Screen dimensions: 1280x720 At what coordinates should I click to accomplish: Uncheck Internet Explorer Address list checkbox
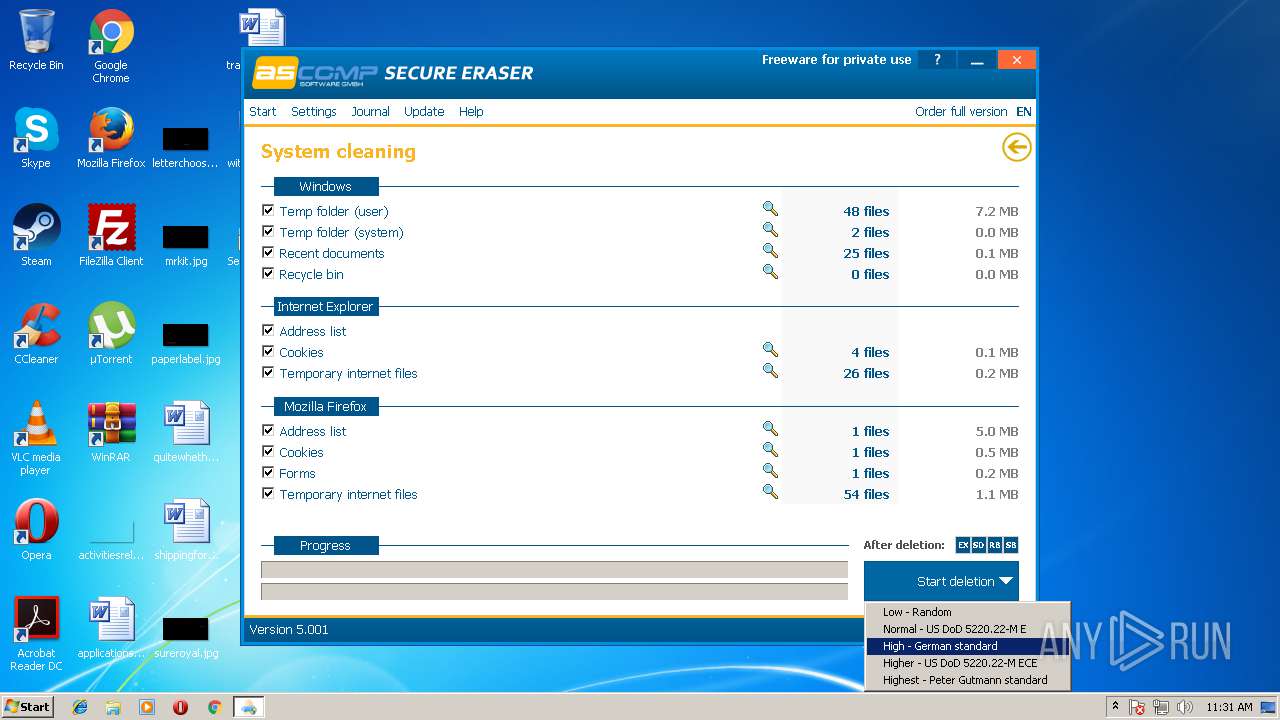[268, 331]
